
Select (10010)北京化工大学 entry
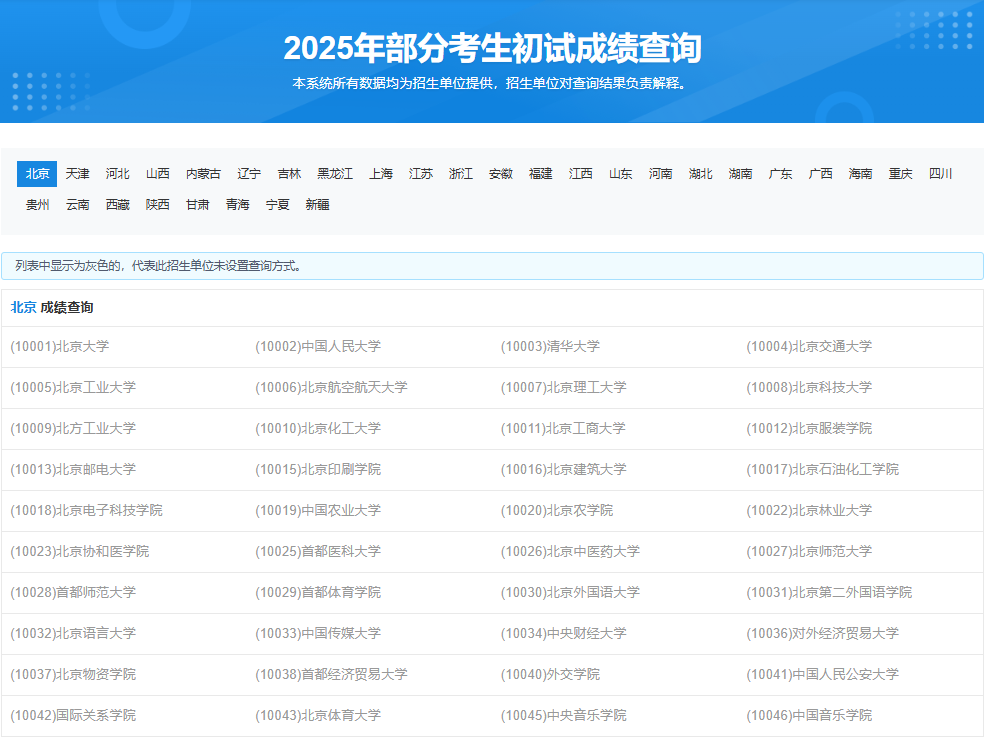coord(318,428)
